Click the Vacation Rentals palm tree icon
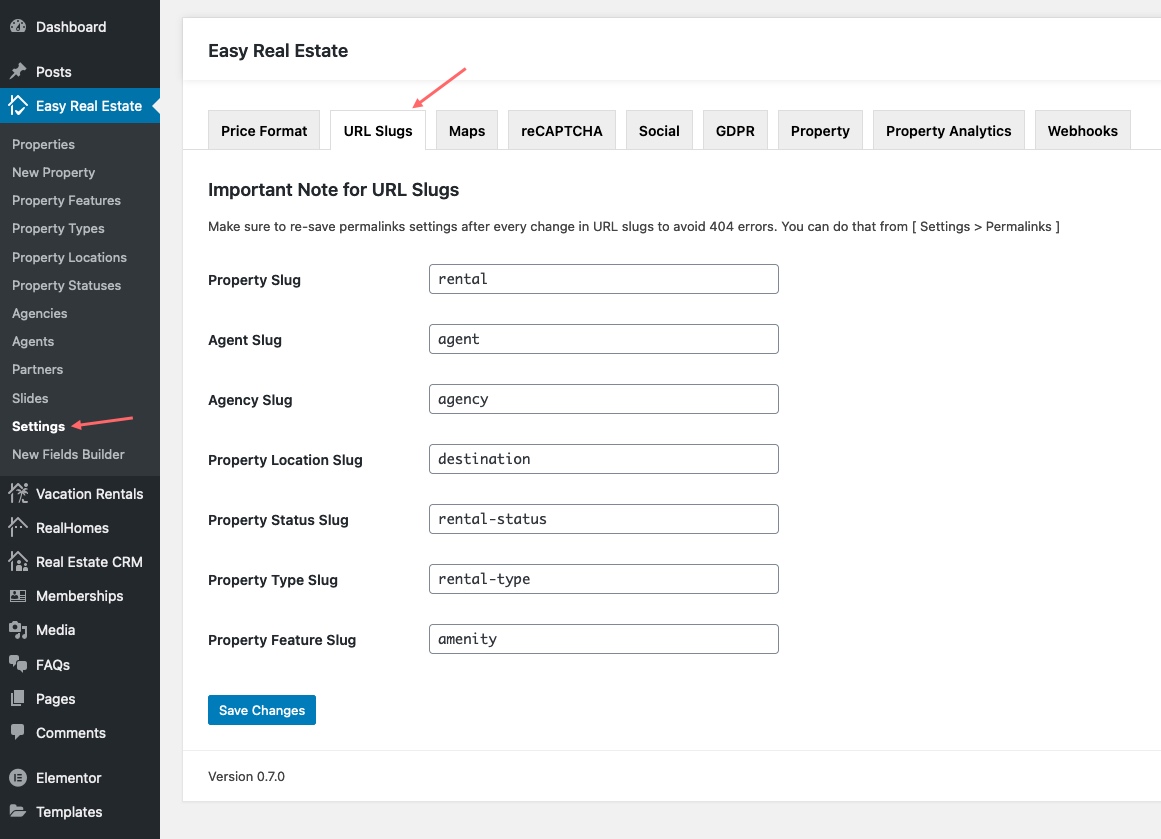Screen dimensions: 1161x839 point(18,493)
